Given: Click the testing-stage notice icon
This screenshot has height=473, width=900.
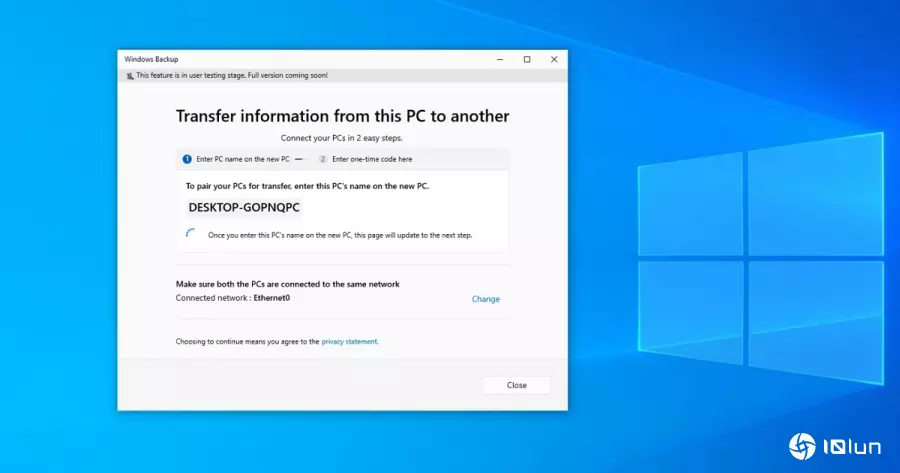Looking at the screenshot, I should click(x=130, y=76).
